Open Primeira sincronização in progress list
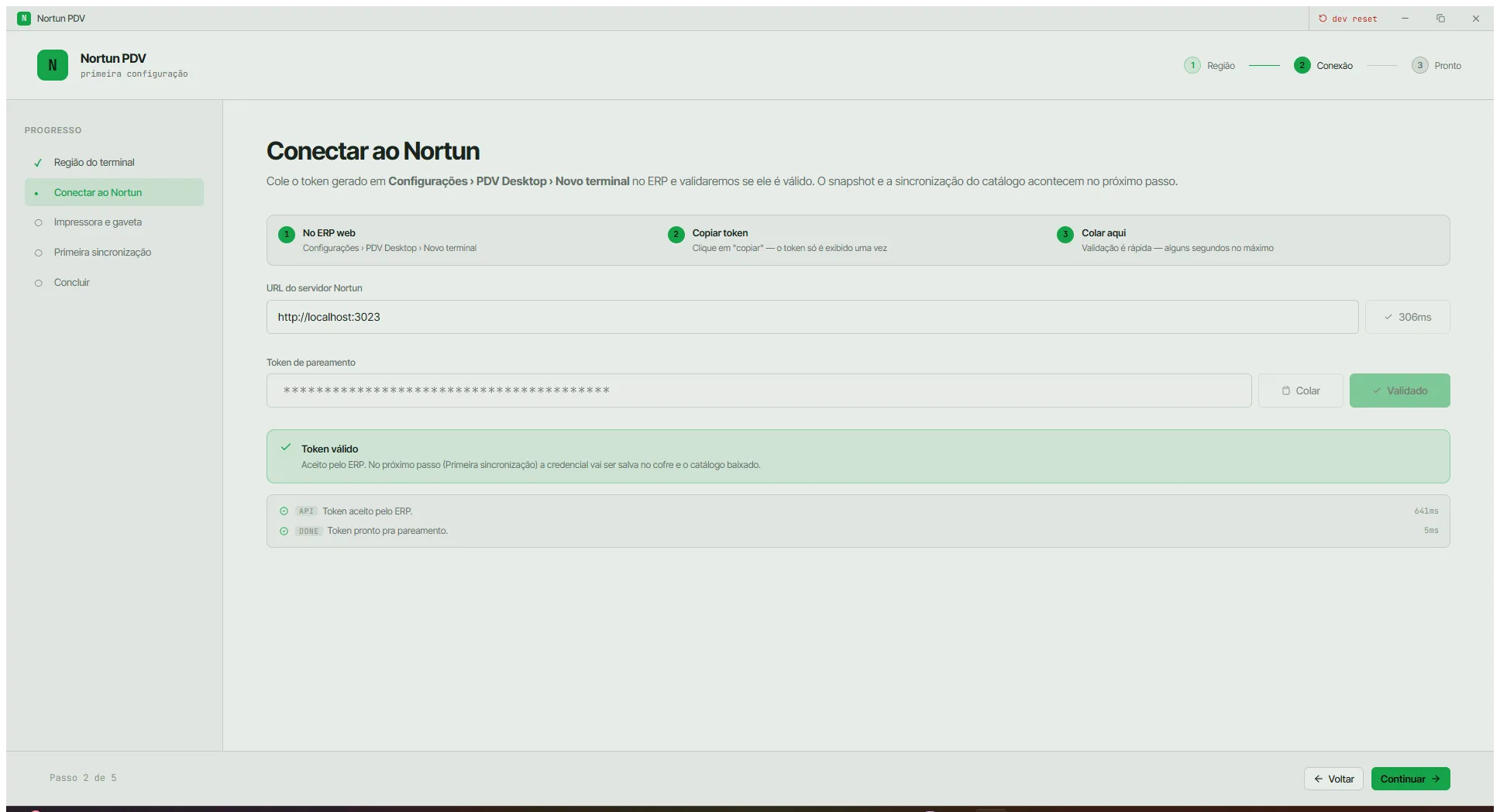This screenshot has width=1500, height=812. pyautogui.click(x=114, y=253)
